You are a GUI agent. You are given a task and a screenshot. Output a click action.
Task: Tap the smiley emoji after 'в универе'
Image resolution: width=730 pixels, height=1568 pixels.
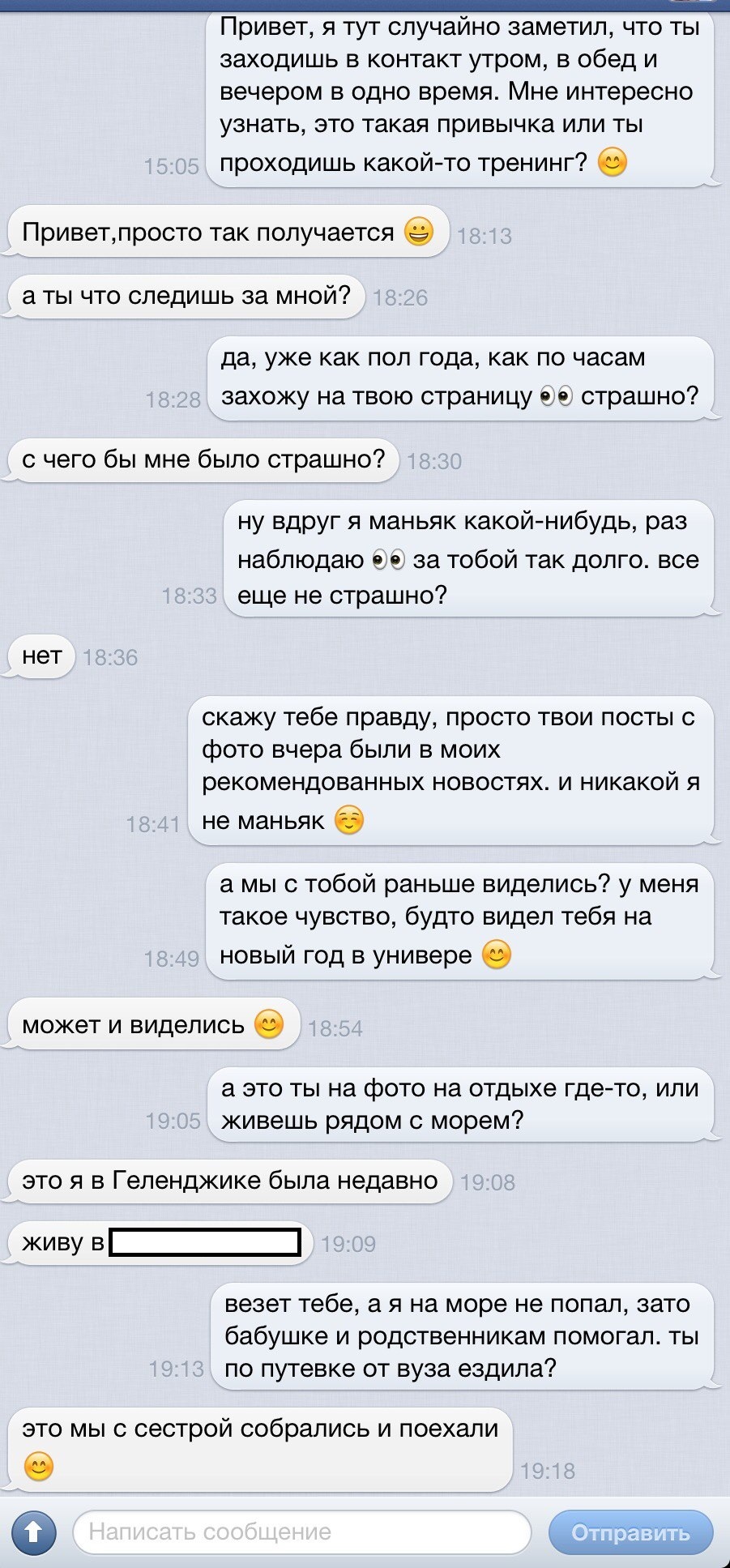click(x=496, y=955)
